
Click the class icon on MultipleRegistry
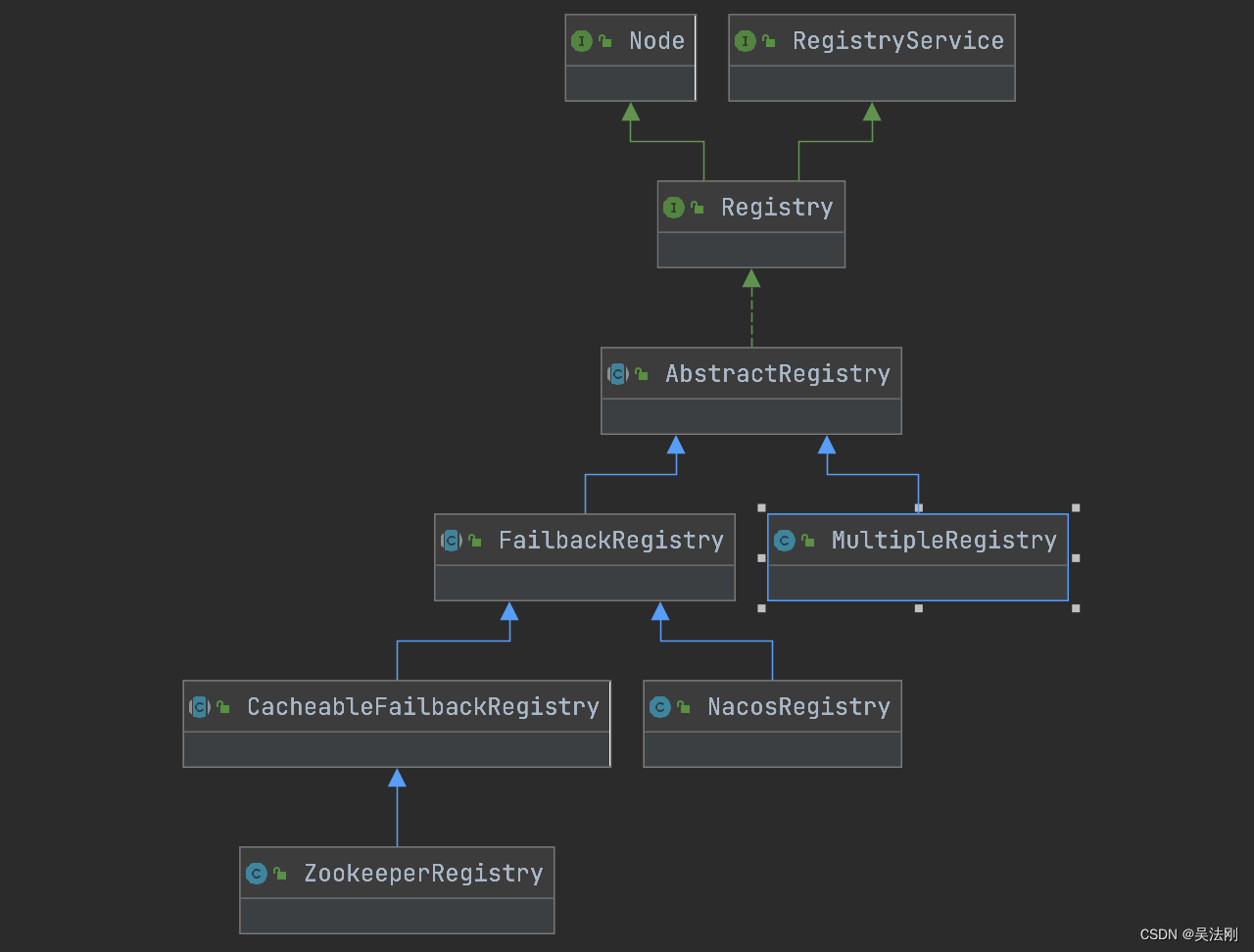click(x=784, y=541)
